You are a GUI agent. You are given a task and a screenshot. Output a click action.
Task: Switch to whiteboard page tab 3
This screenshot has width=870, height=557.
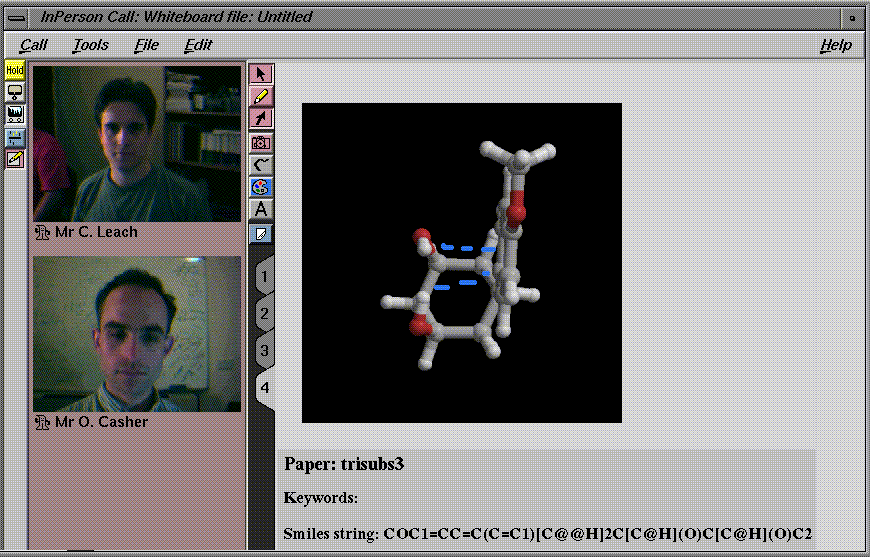tap(264, 351)
